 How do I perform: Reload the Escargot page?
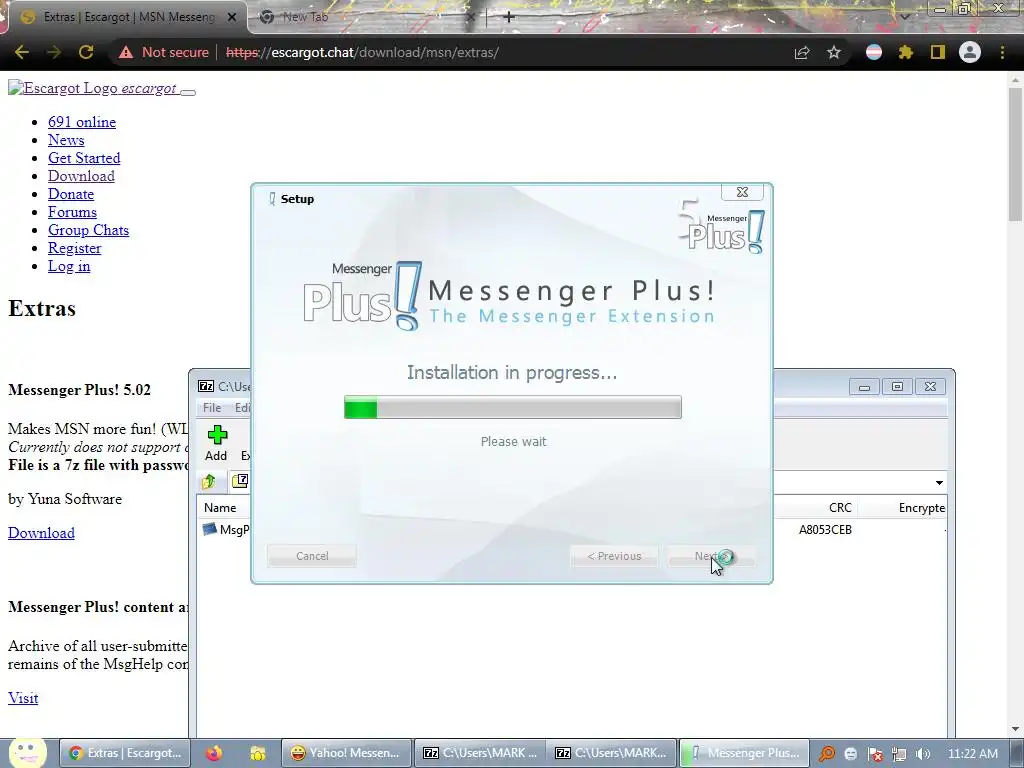[86, 52]
